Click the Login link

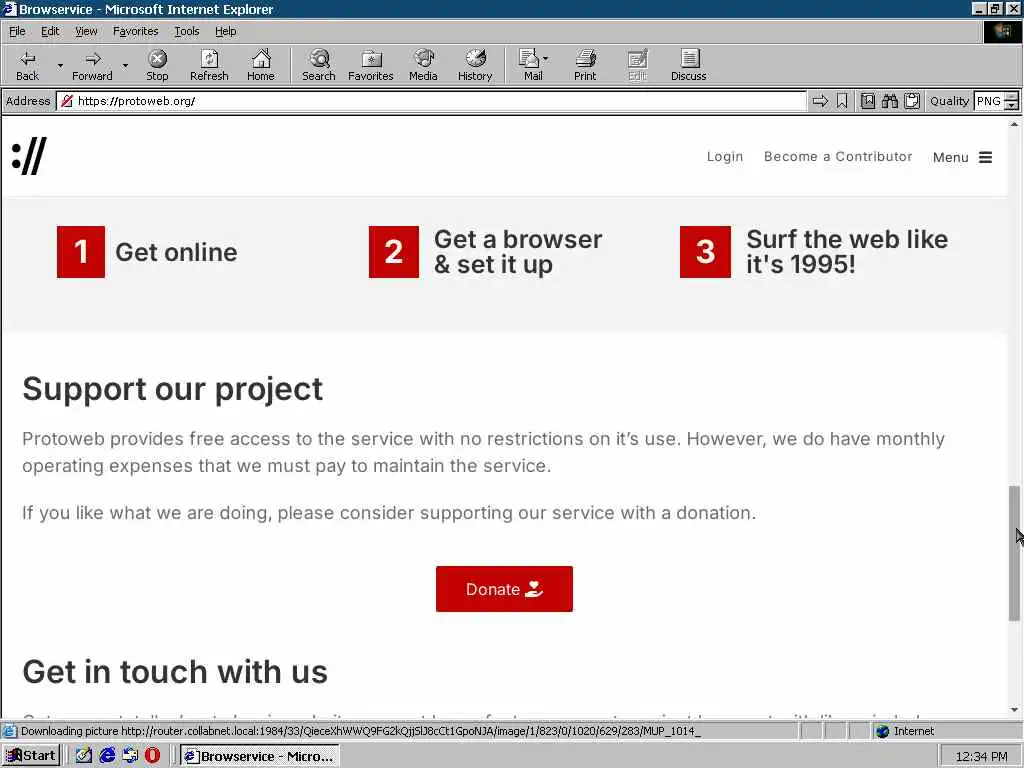coord(725,157)
